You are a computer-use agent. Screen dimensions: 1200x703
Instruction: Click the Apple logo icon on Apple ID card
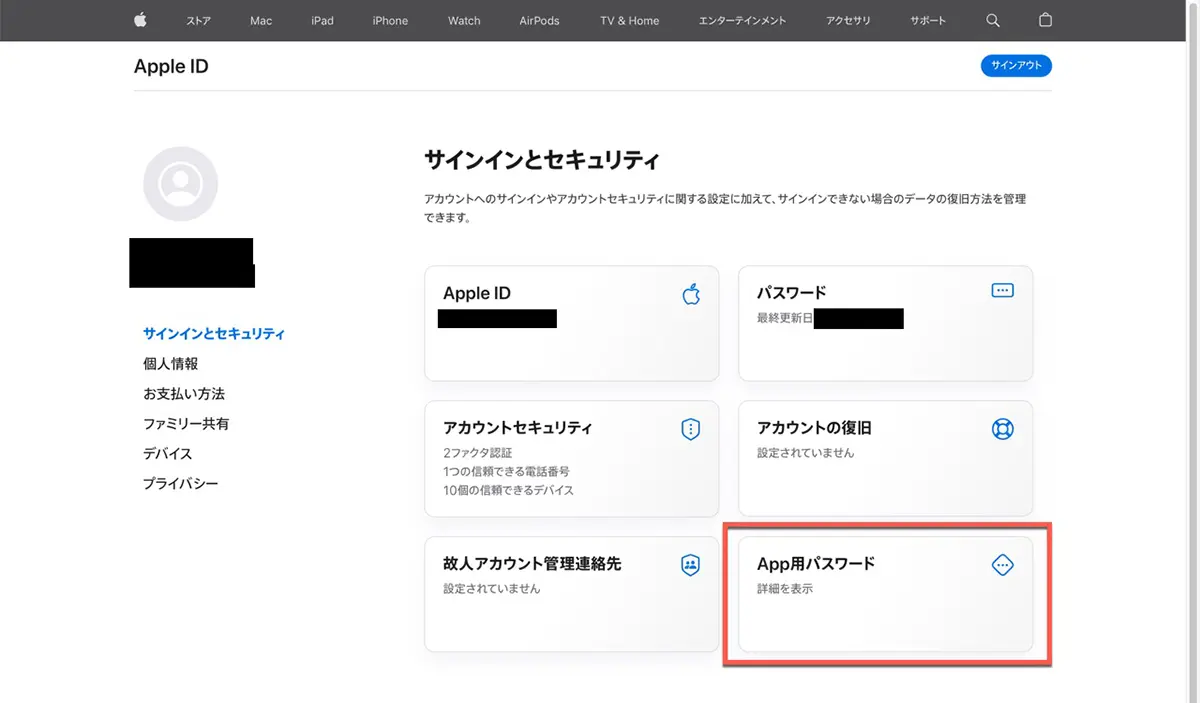pyautogui.click(x=691, y=294)
